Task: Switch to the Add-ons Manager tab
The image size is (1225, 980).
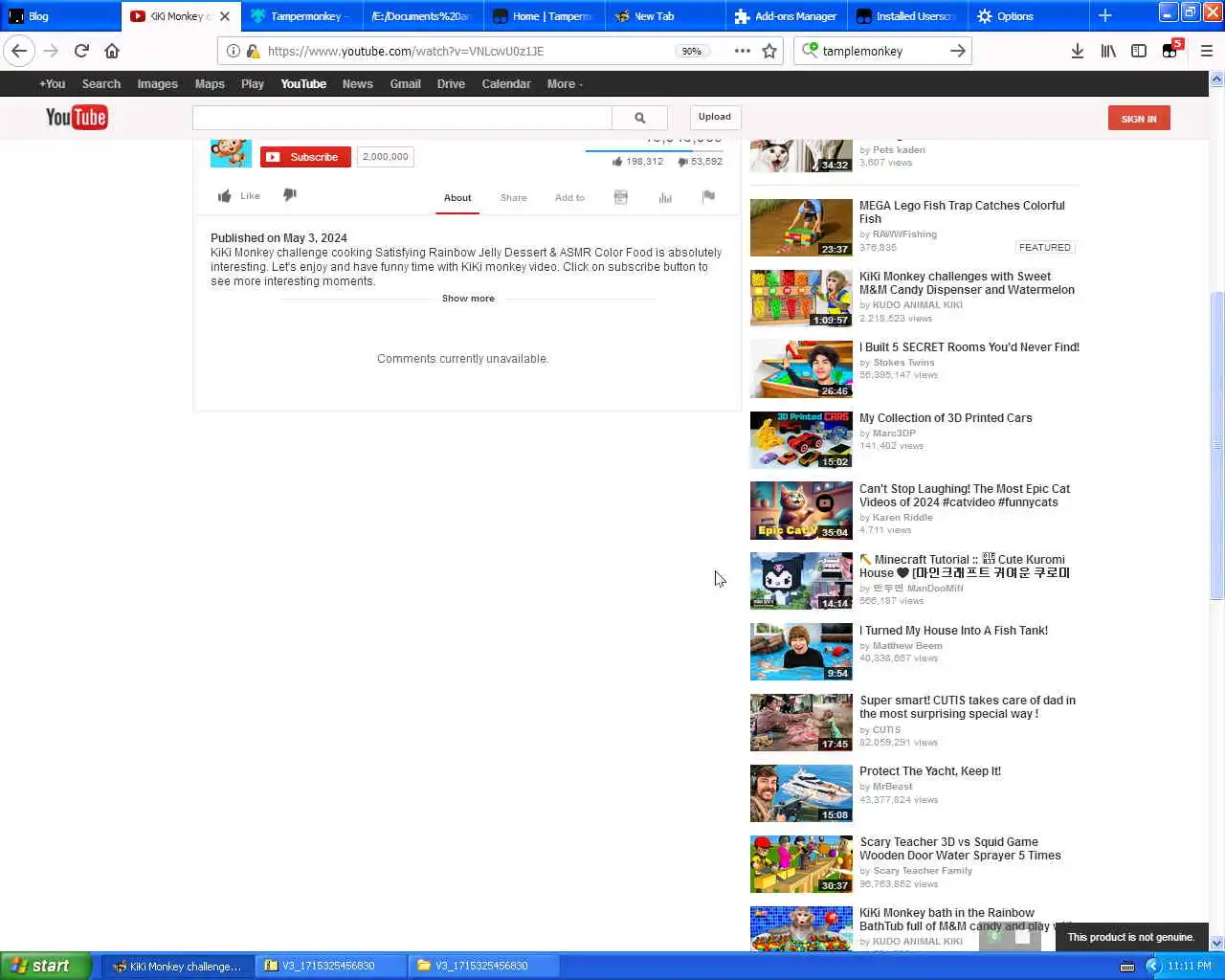Action: [x=785, y=16]
